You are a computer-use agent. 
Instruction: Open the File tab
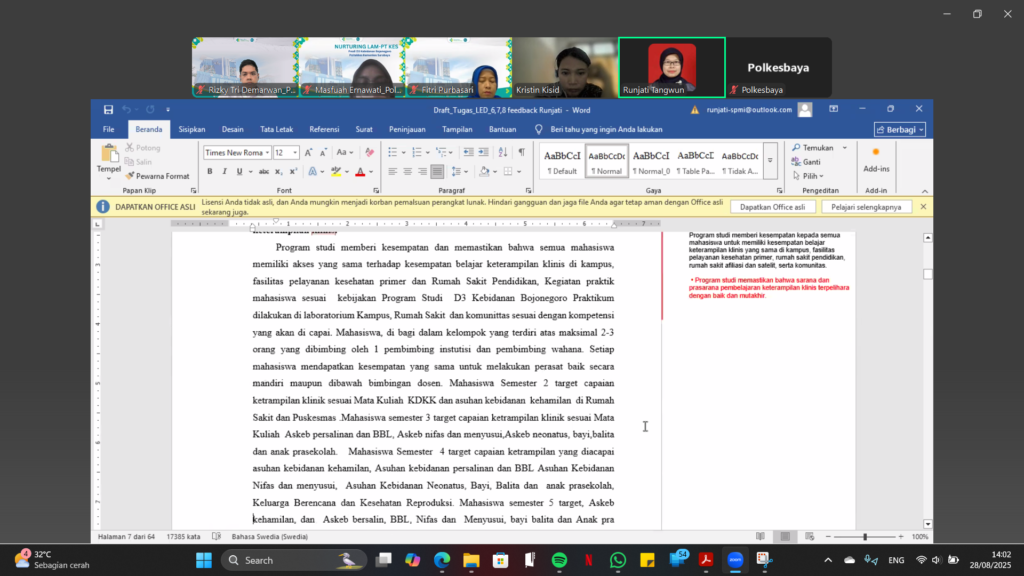(108, 129)
